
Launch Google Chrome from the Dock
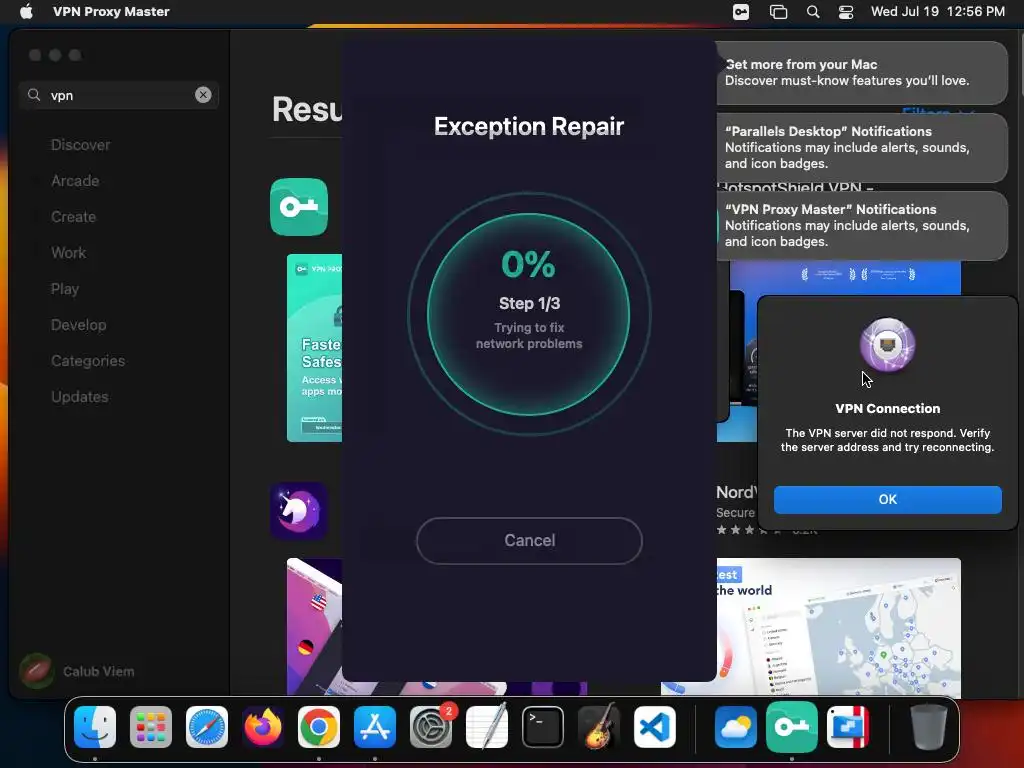[319, 727]
